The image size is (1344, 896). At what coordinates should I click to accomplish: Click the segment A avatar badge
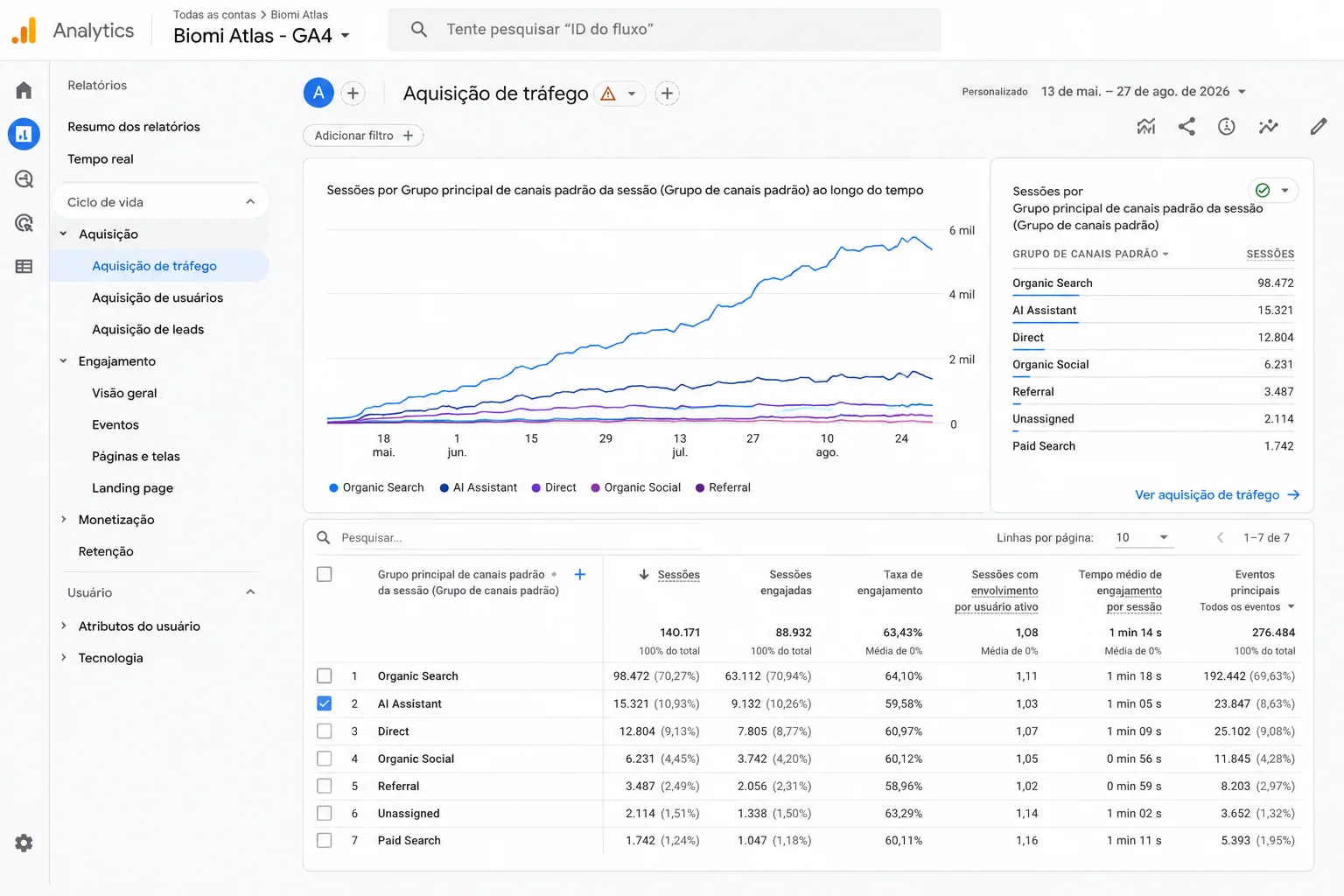click(x=318, y=93)
